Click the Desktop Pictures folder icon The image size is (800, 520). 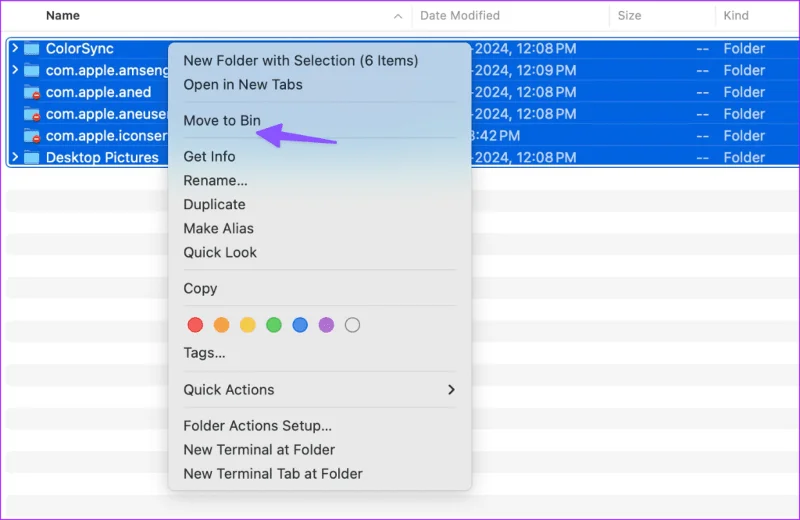click(x=32, y=158)
